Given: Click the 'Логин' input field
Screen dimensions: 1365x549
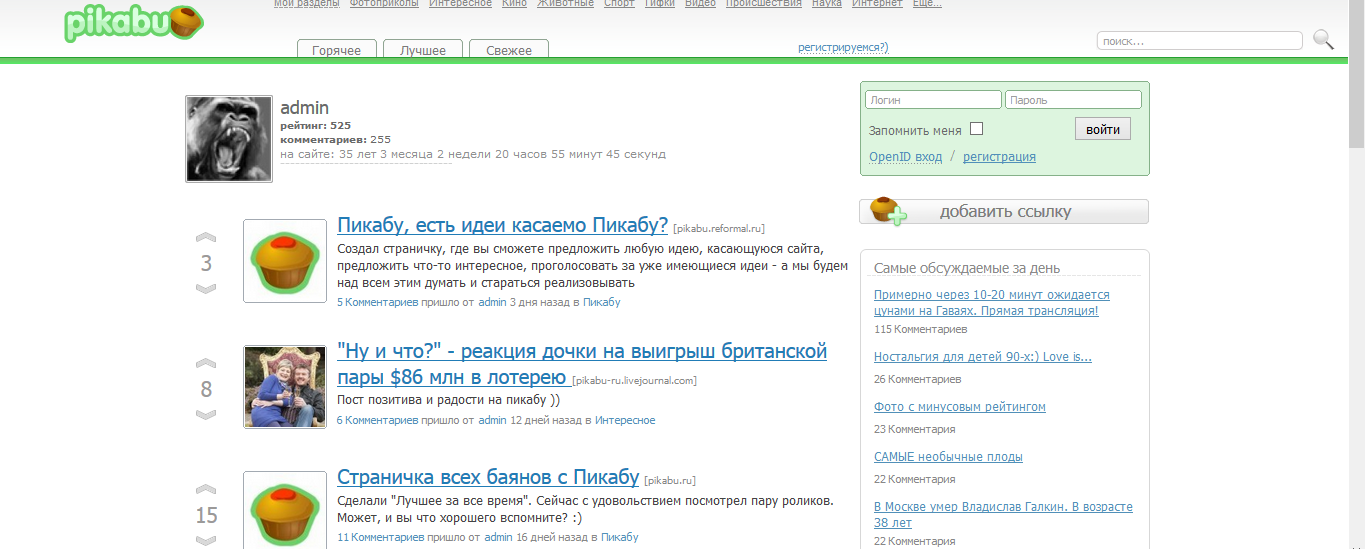Looking at the screenshot, I should point(933,100).
